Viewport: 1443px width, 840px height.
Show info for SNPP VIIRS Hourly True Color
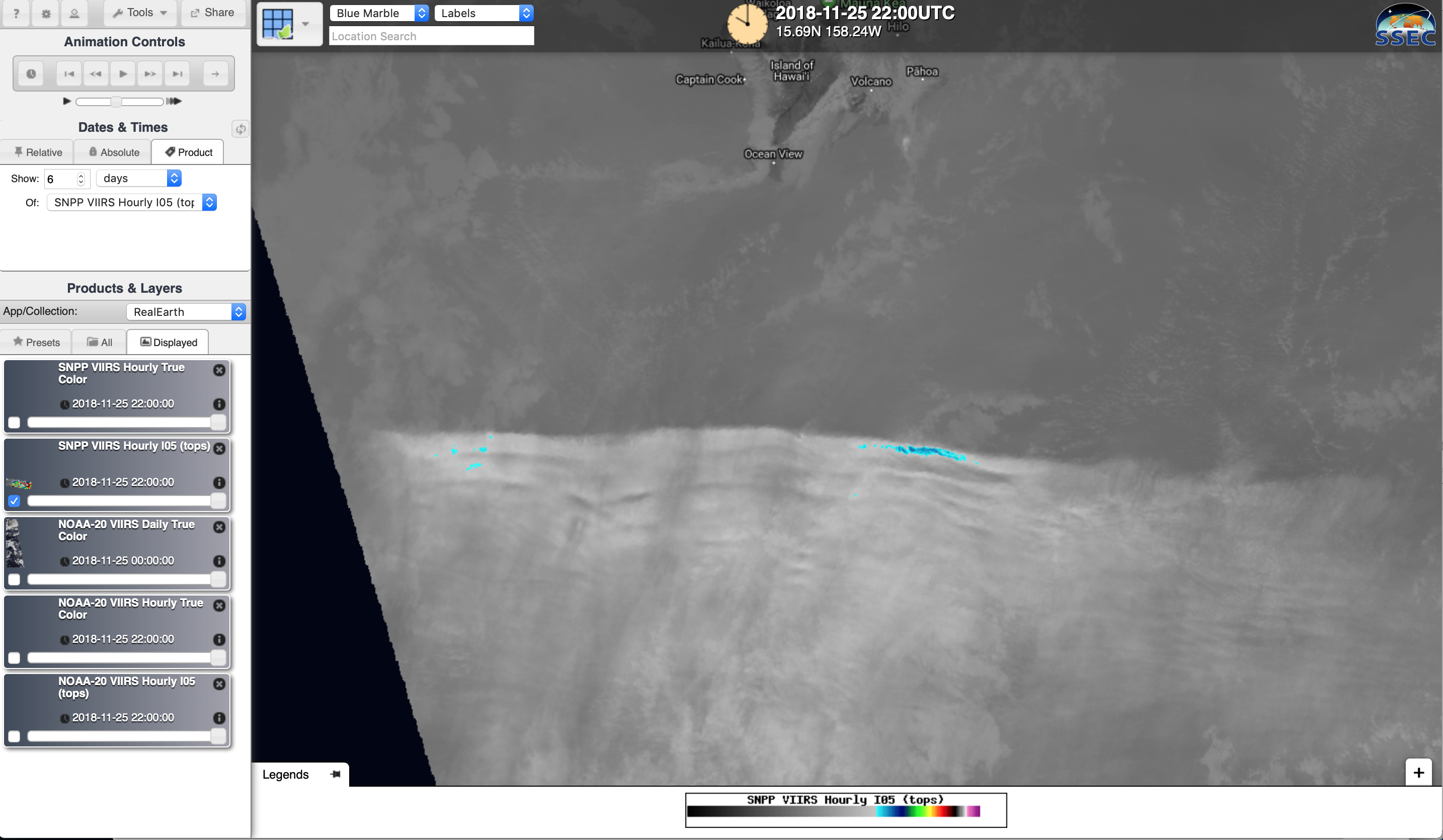click(x=219, y=404)
